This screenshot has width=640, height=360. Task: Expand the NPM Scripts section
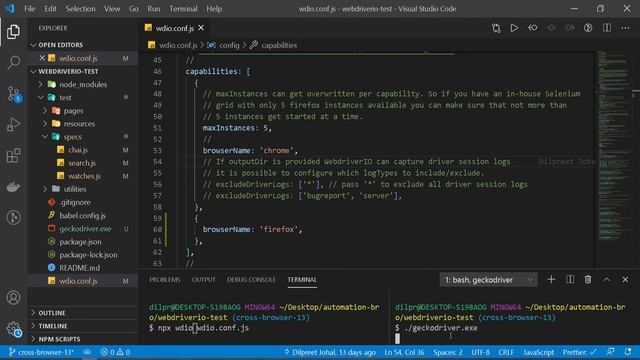pos(83,339)
